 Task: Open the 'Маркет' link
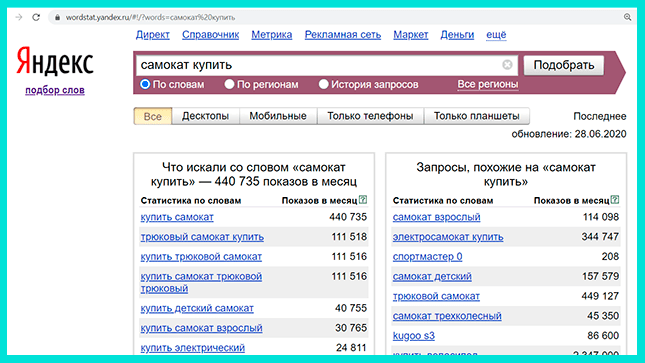pos(411,35)
